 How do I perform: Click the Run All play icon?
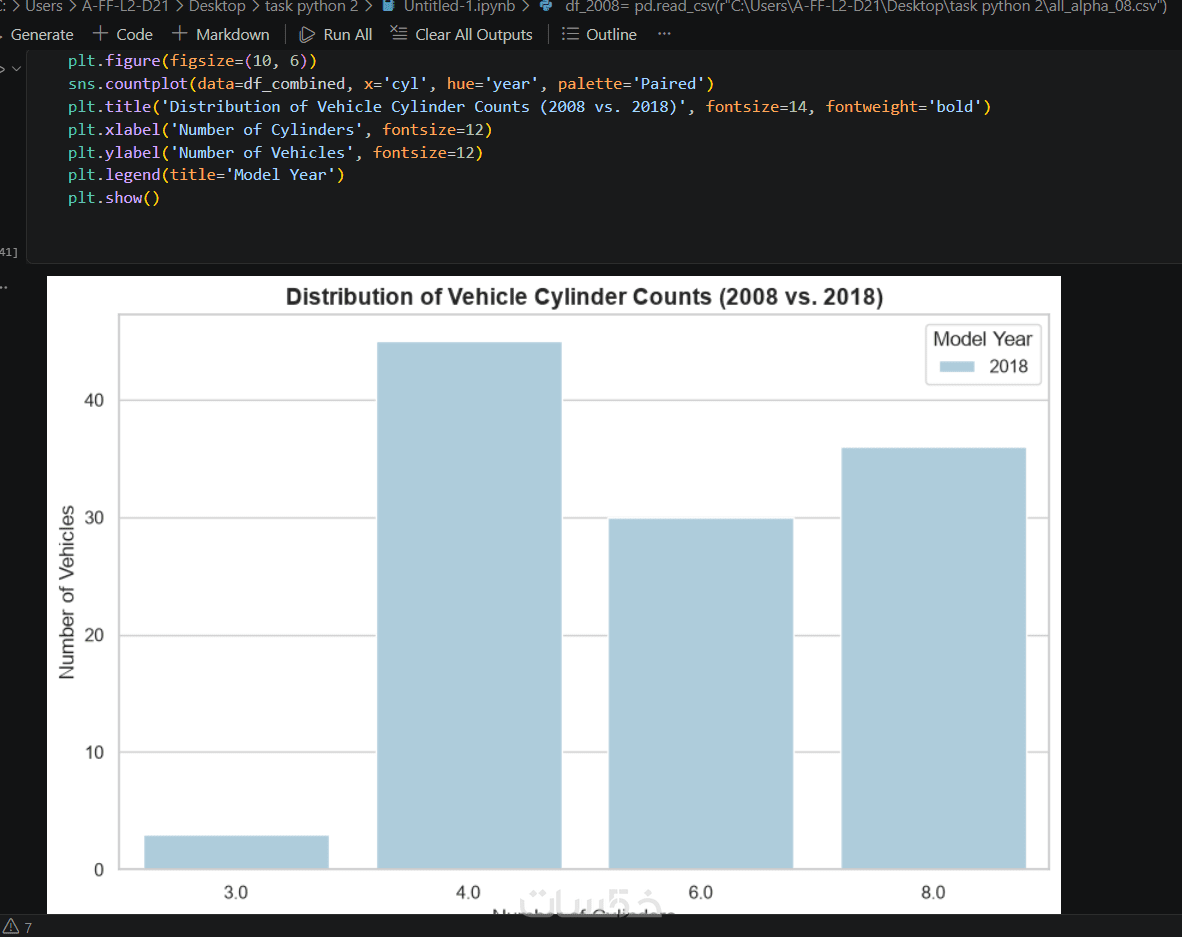[307, 35]
